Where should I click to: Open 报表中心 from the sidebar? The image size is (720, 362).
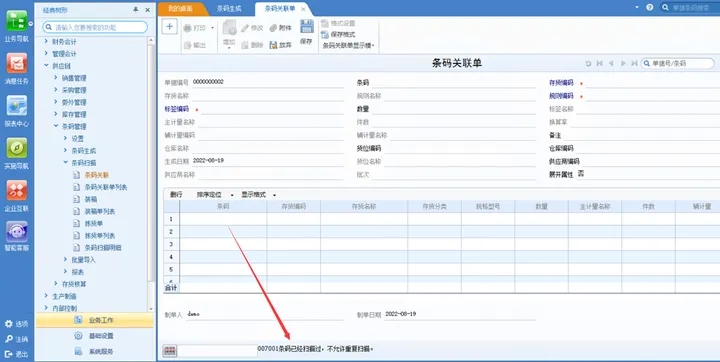click(x=17, y=111)
